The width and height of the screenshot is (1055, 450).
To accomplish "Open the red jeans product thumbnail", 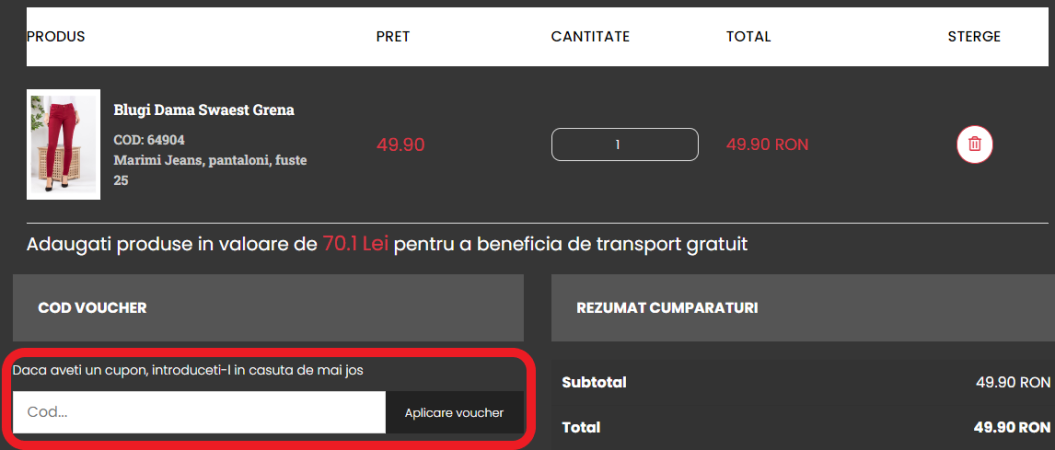I will (x=63, y=144).
